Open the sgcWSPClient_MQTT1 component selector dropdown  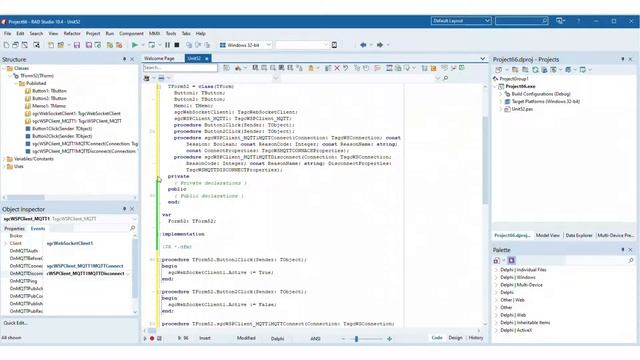pyautogui.click(x=134, y=219)
